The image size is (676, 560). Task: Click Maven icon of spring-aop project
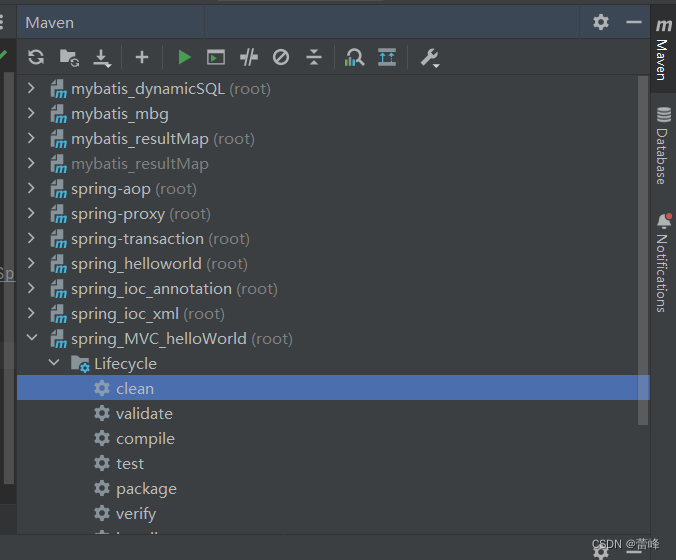click(x=58, y=189)
